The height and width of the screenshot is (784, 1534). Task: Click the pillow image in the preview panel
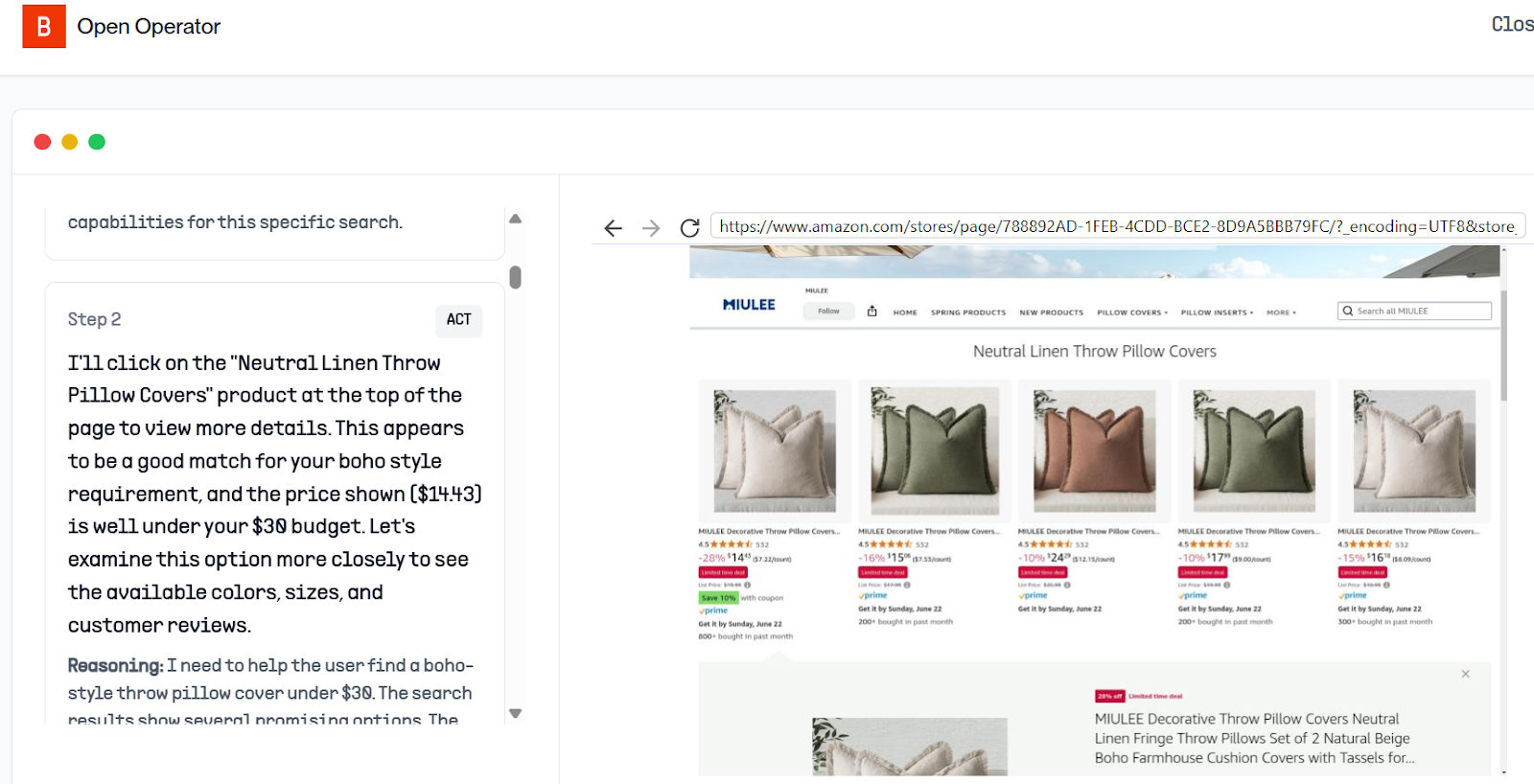[910, 747]
